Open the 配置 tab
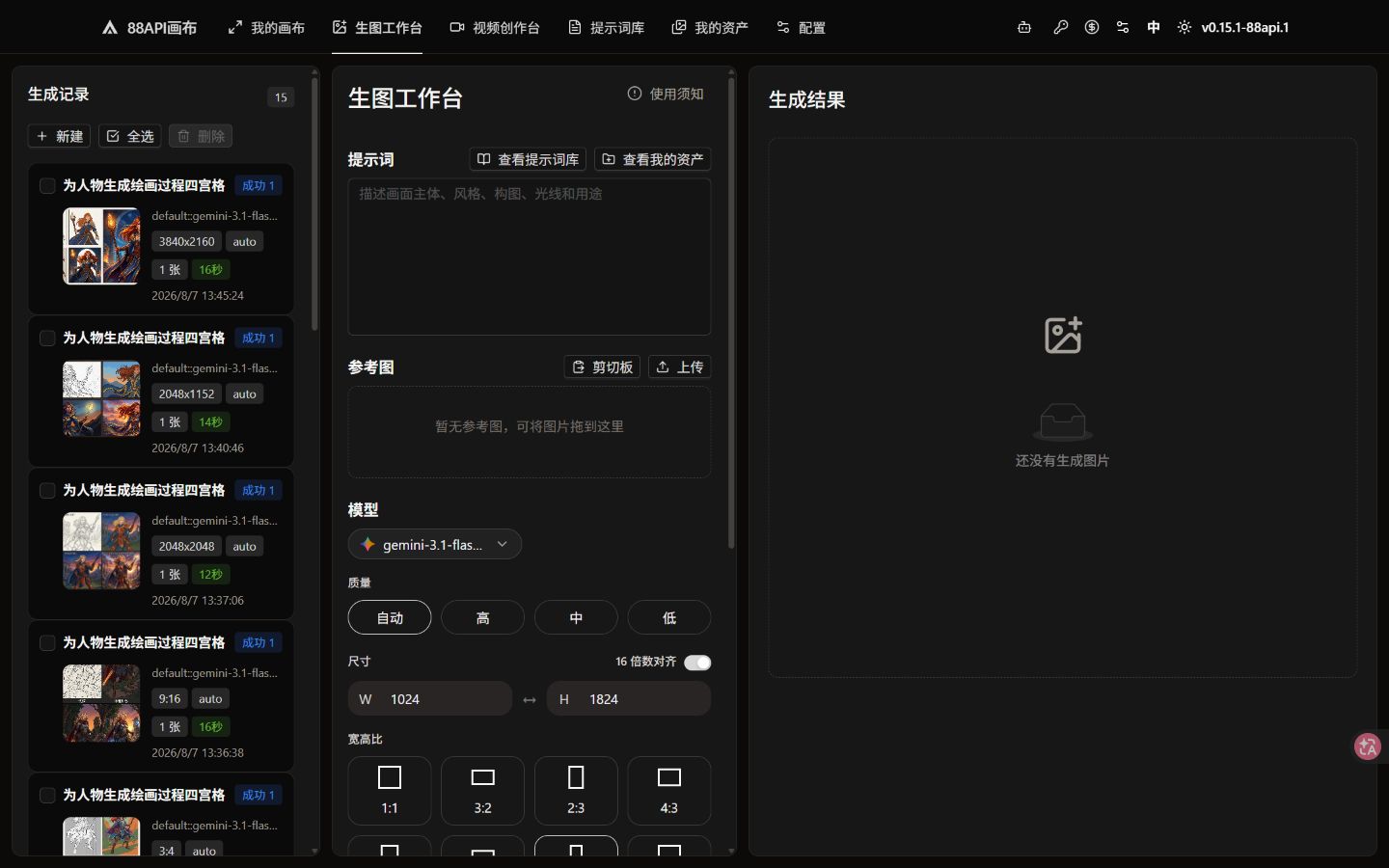Viewport: 1389px width, 868px height. 801,28
